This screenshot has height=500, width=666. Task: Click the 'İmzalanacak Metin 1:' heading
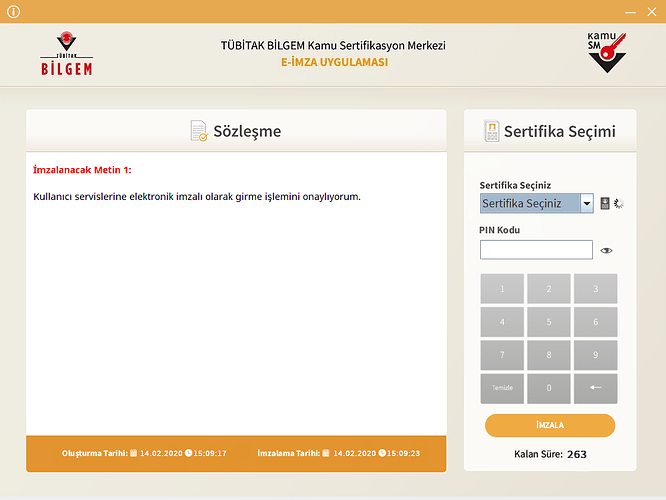tap(82, 170)
